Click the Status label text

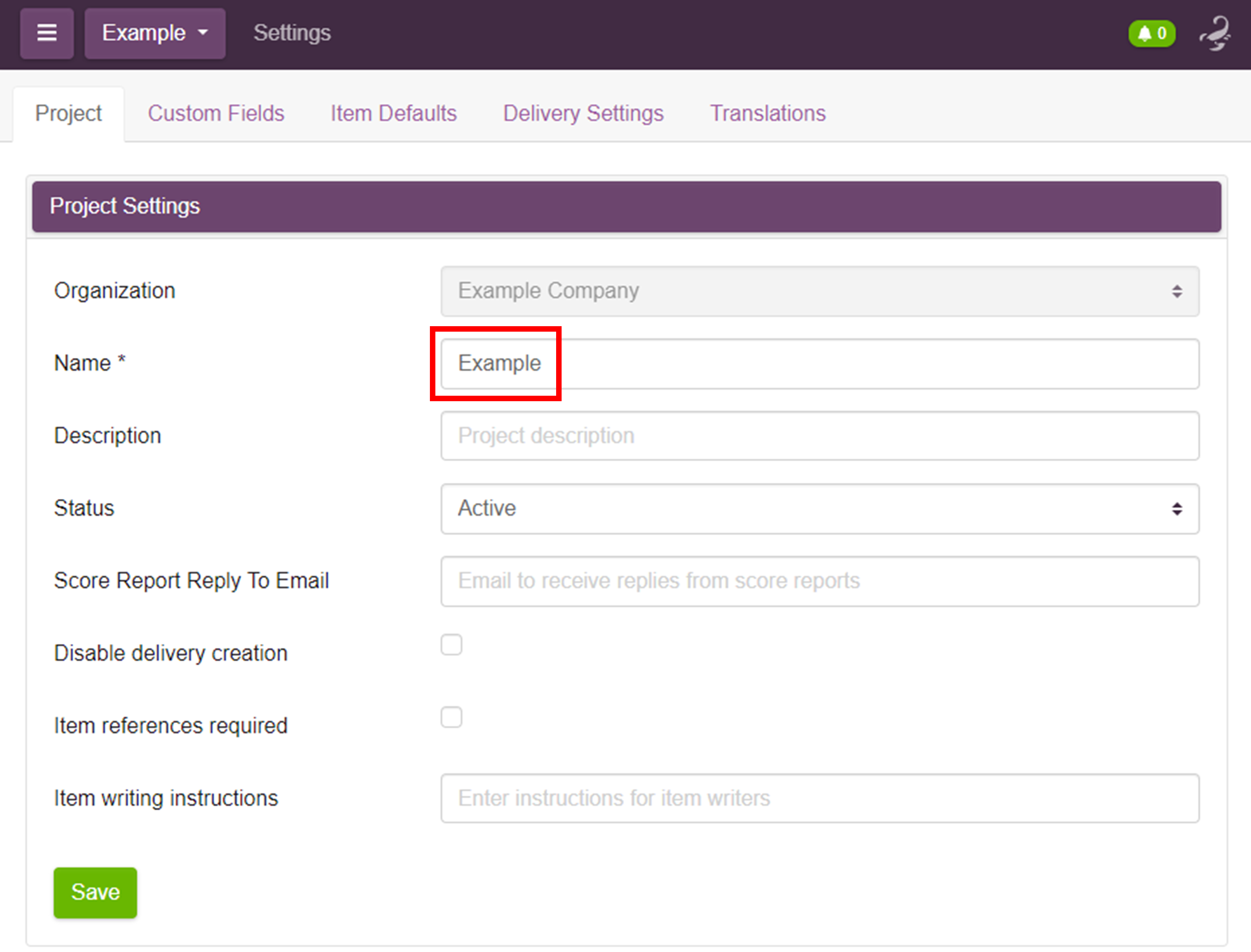pos(84,508)
